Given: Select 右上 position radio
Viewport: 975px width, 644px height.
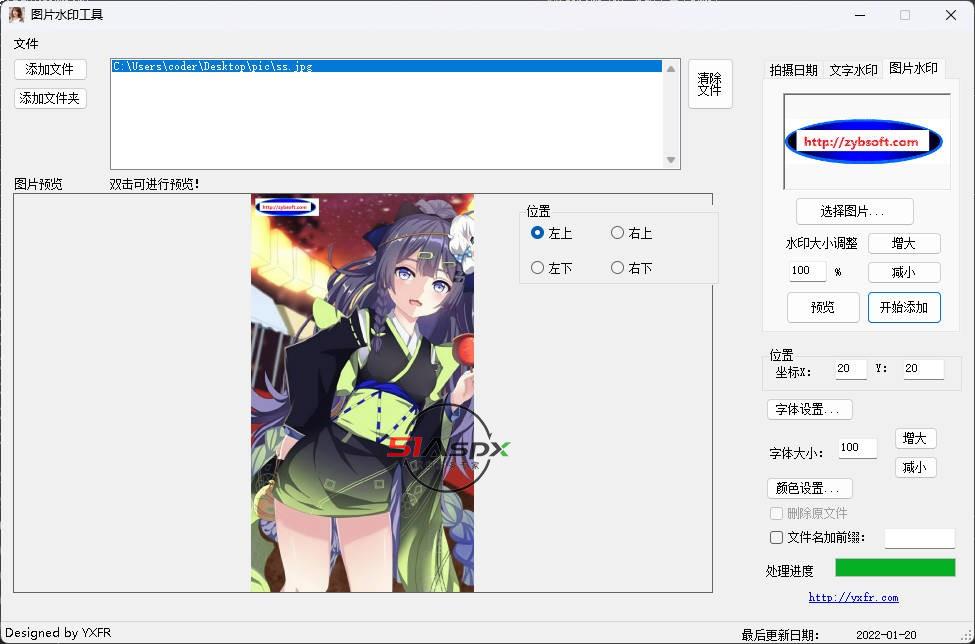Looking at the screenshot, I should 631,233.
